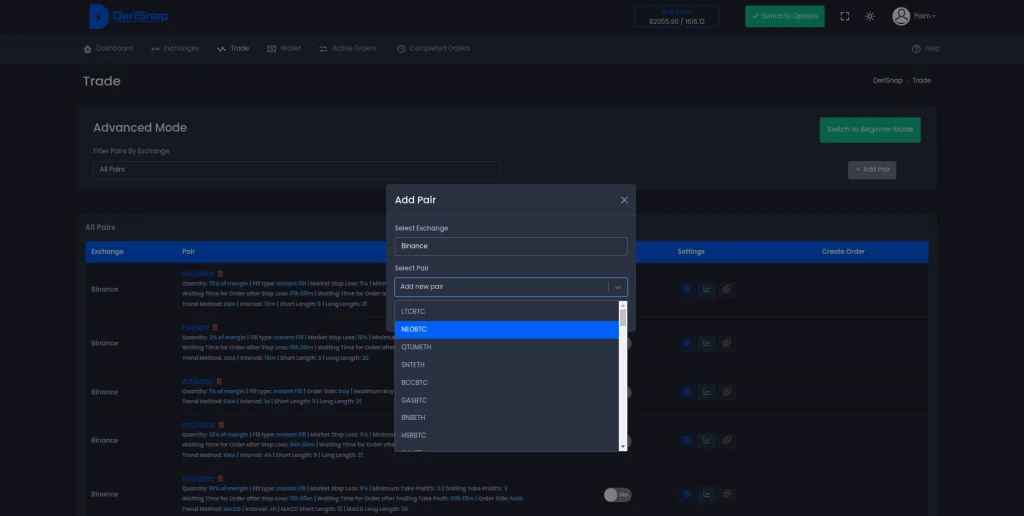The height and width of the screenshot is (516, 1024).
Task: Toggle light theme with the sun icon
Action: pos(870,16)
